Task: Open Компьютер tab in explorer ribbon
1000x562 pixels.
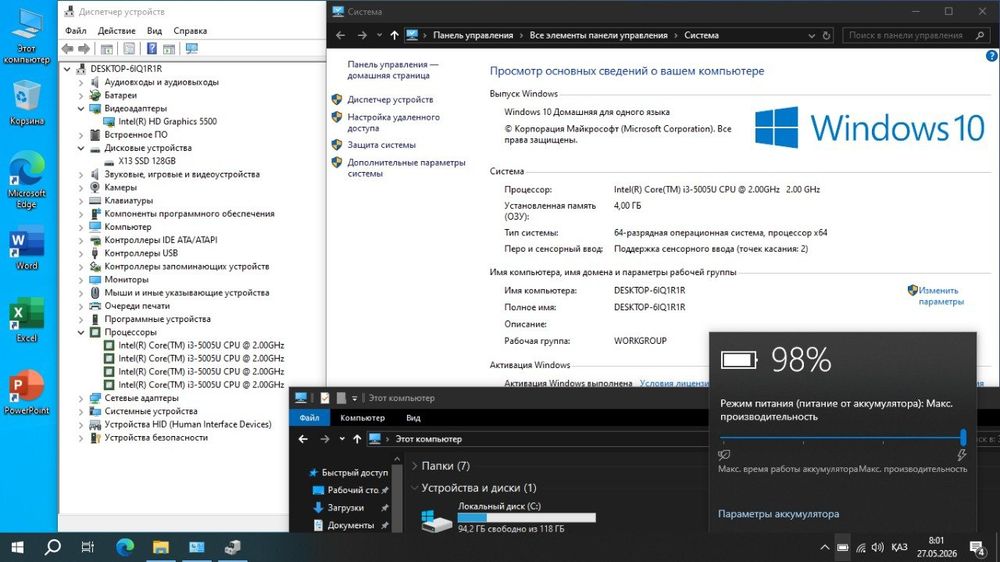Action: [x=362, y=418]
